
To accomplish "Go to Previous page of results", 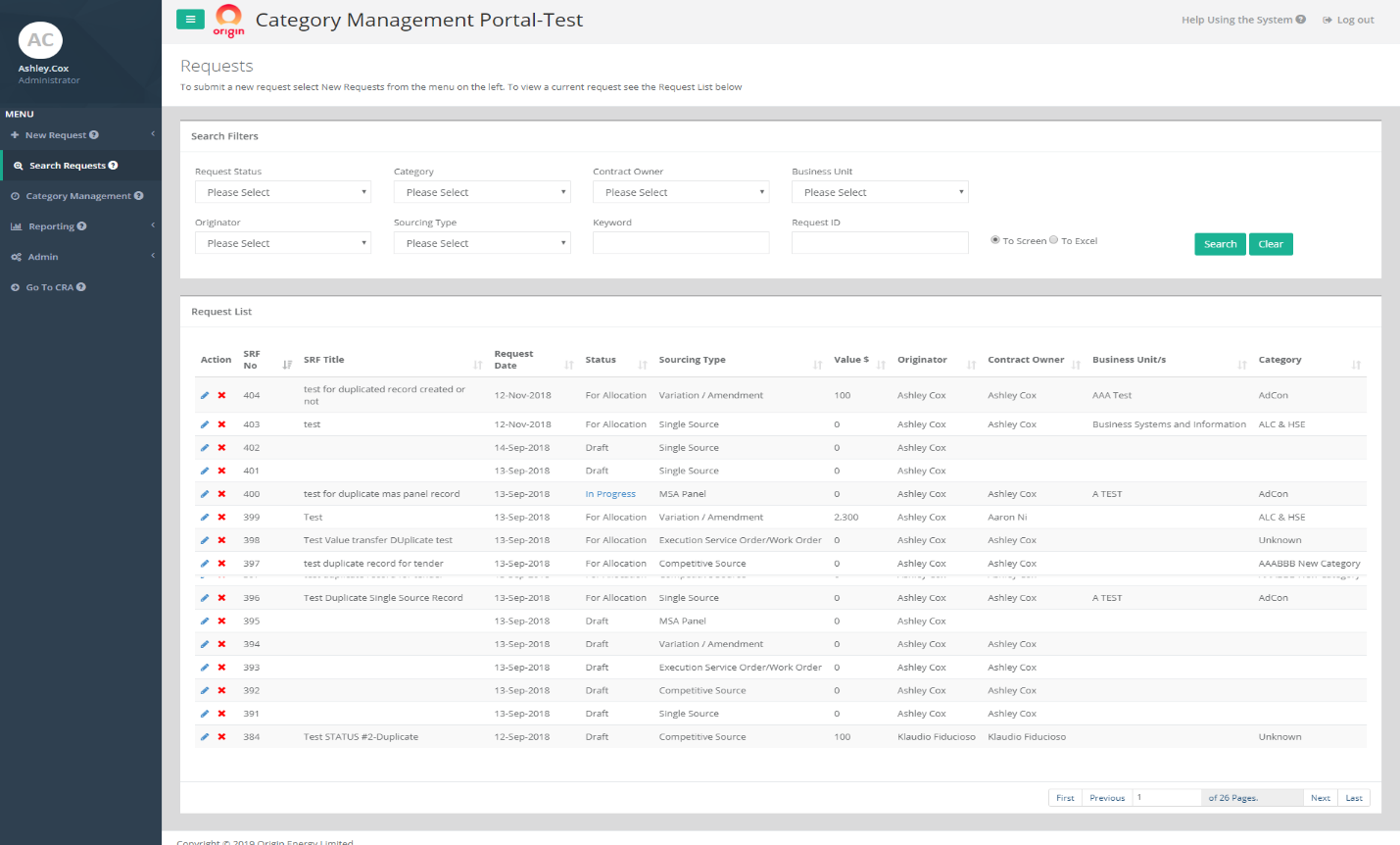I will (x=1107, y=798).
